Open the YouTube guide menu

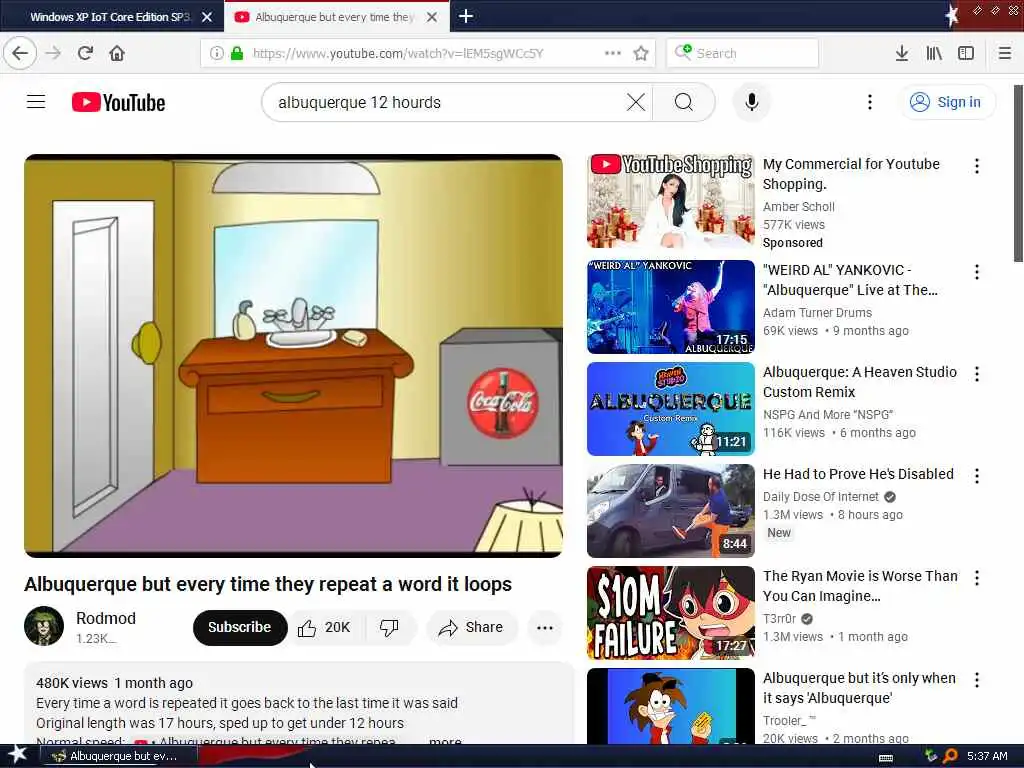(36, 102)
